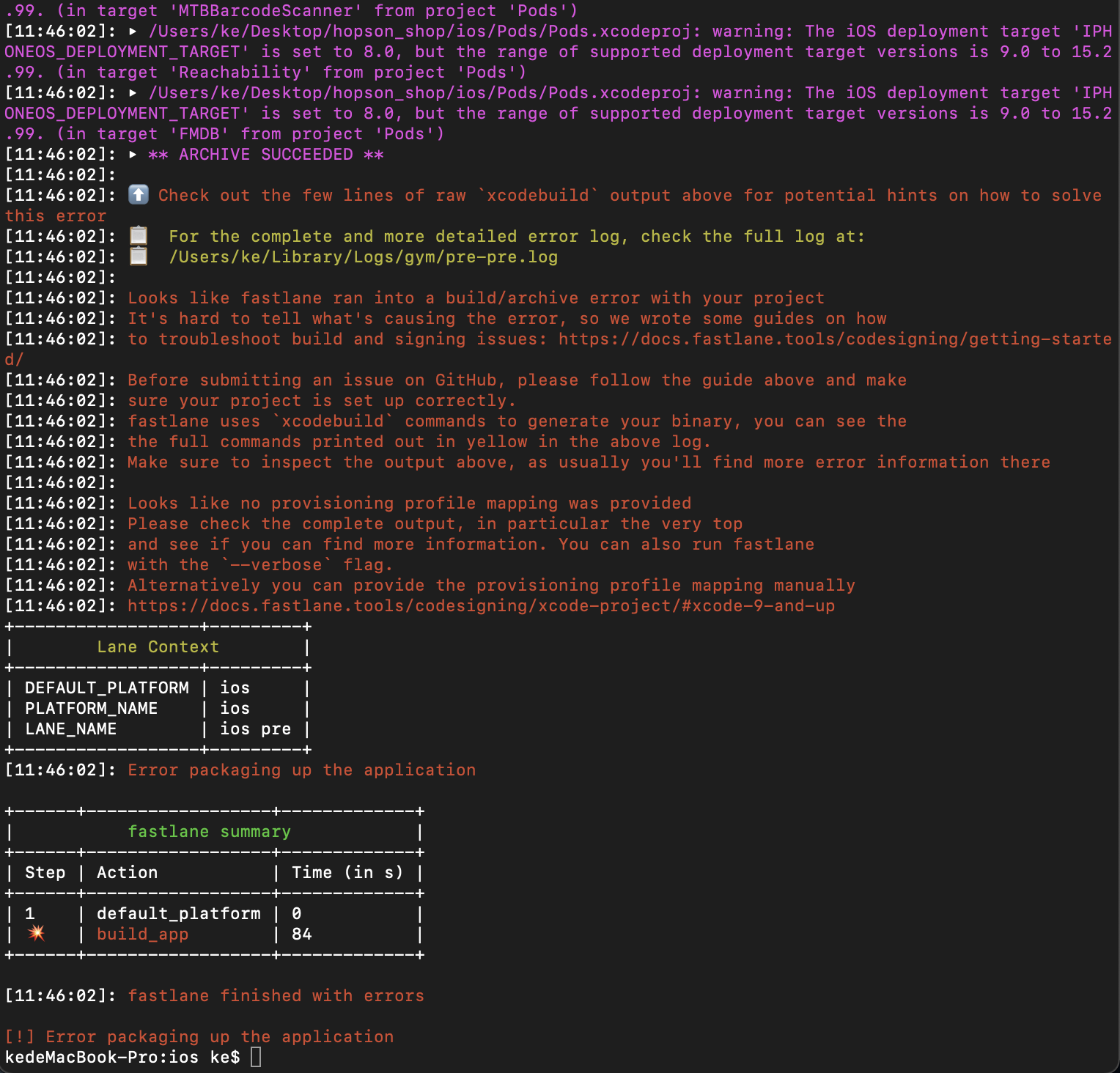Click the 'Action' column header

(128, 872)
